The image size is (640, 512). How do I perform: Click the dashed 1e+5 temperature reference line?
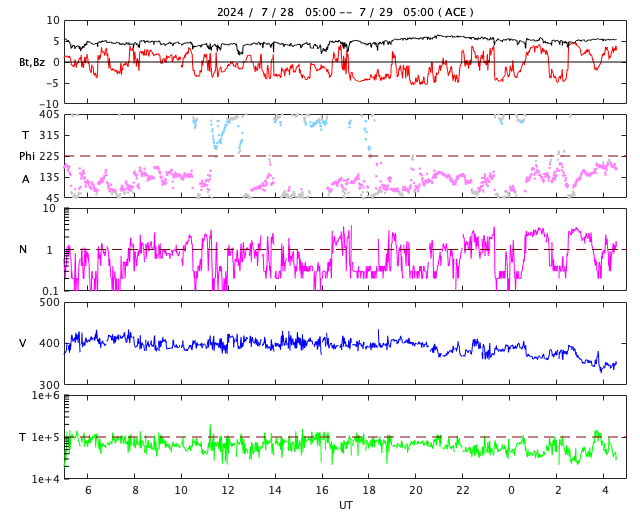point(345,437)
